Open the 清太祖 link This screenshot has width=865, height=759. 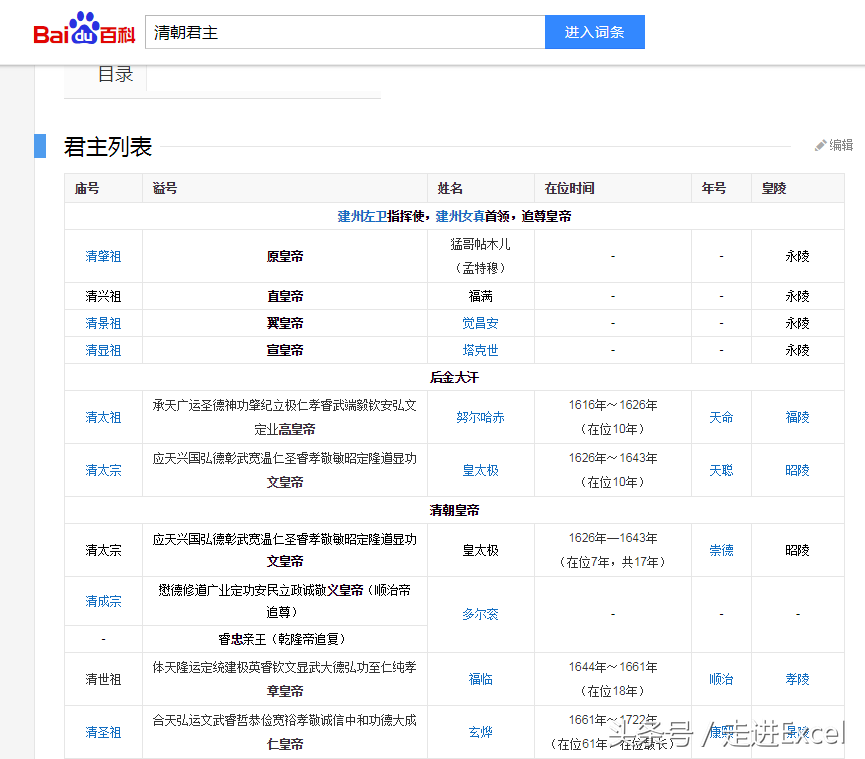point(103,418)
